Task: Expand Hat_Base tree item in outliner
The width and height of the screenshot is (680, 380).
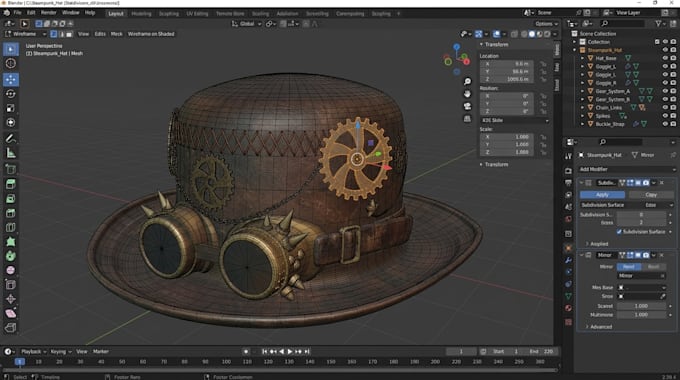Action: click(x=582, y=58)
